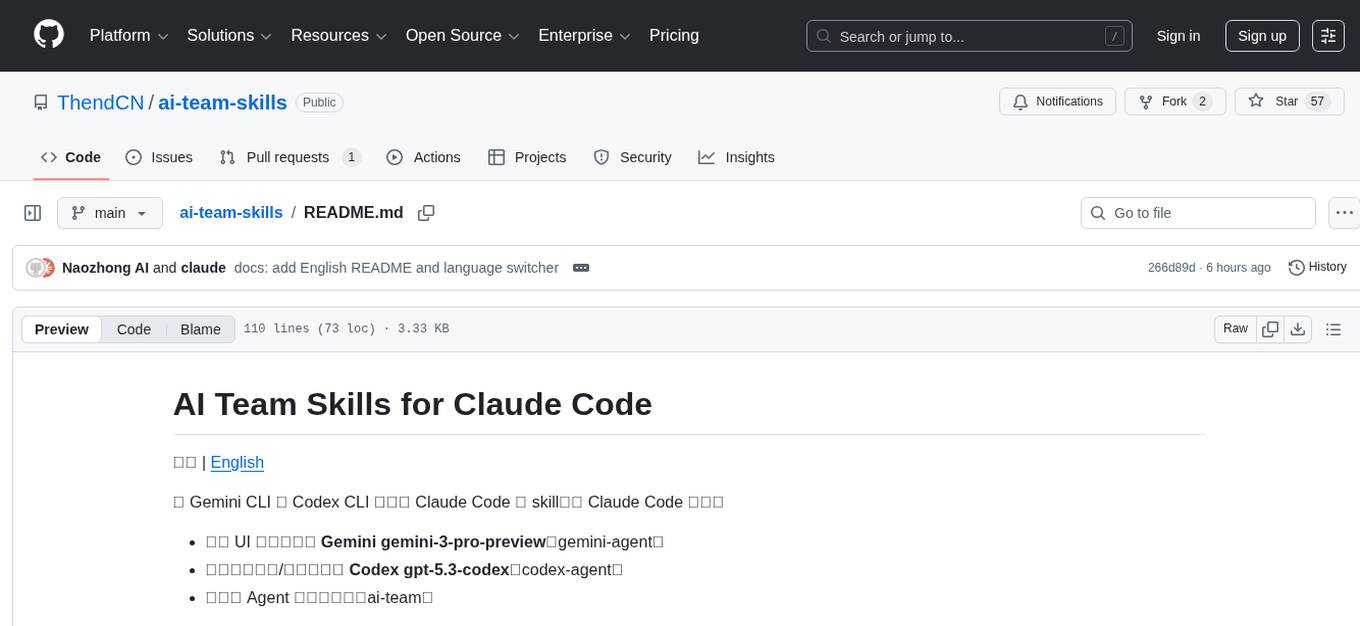Click the Go to file field
The height and width of the screenshot is (626, 1360).
pyautogui.click(x=1198, y=213)
